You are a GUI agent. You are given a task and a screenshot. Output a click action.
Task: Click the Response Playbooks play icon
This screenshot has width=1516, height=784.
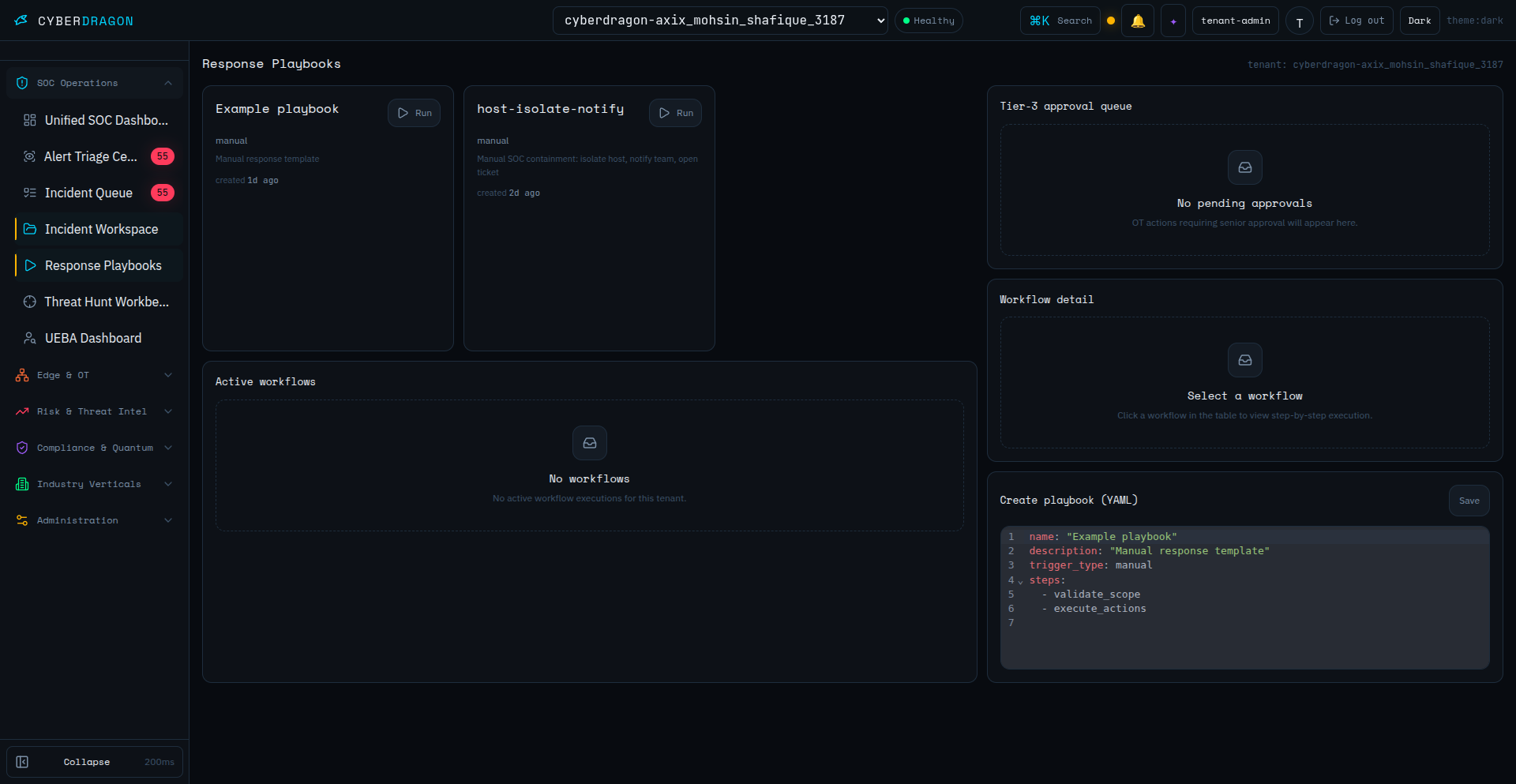point(30,265)
